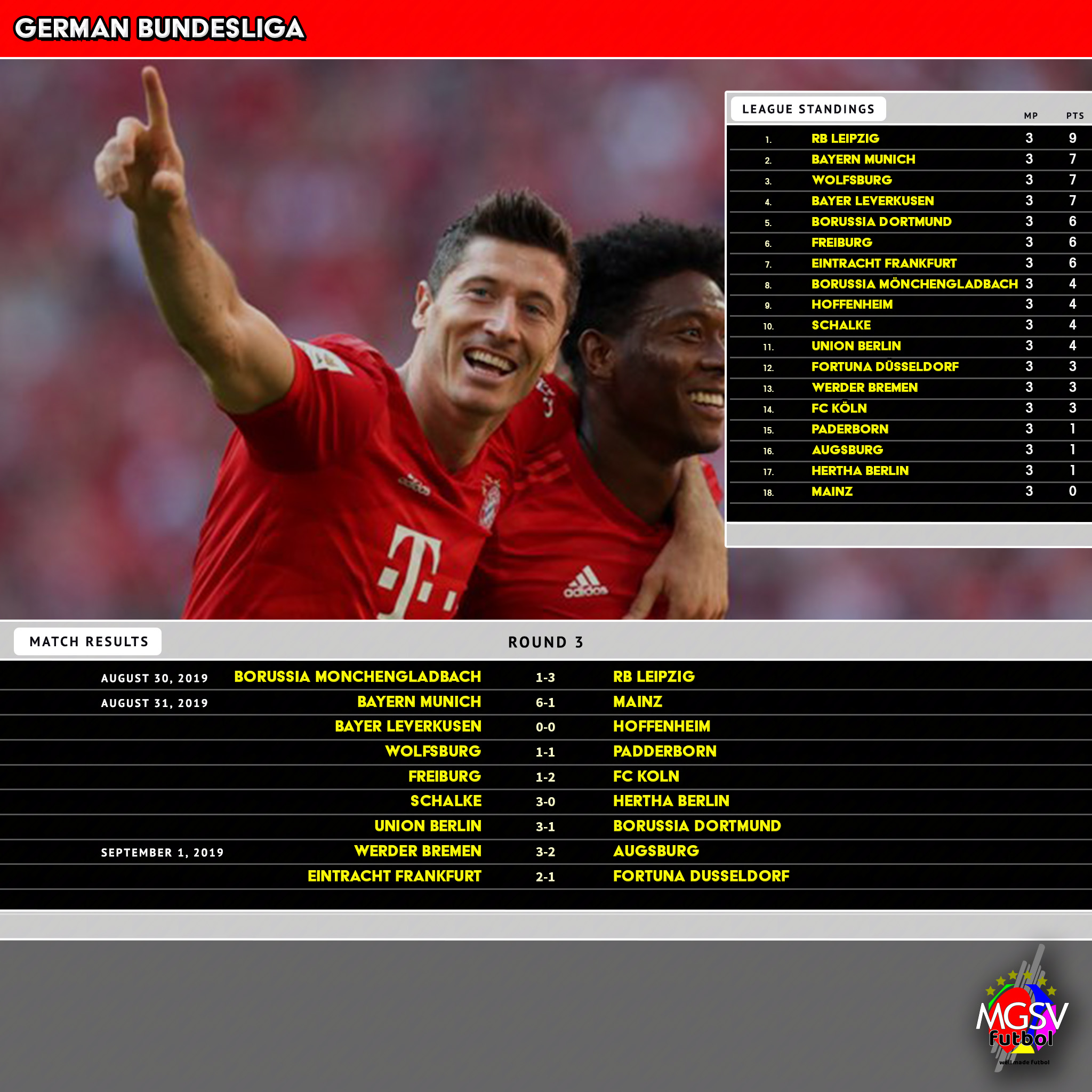The image size is (1092, 1092).
Task: Click UNION BERLIN in match results
Action: click(428, 826)
